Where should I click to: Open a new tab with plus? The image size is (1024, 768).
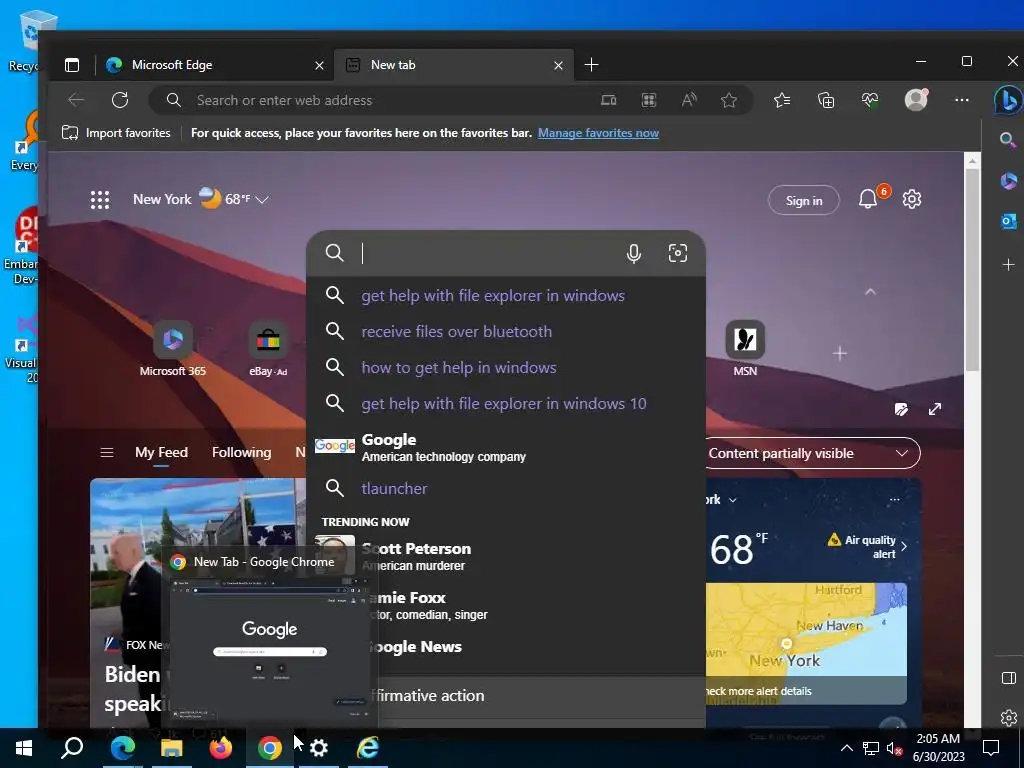pyautogui.click(x=591, y=65)
